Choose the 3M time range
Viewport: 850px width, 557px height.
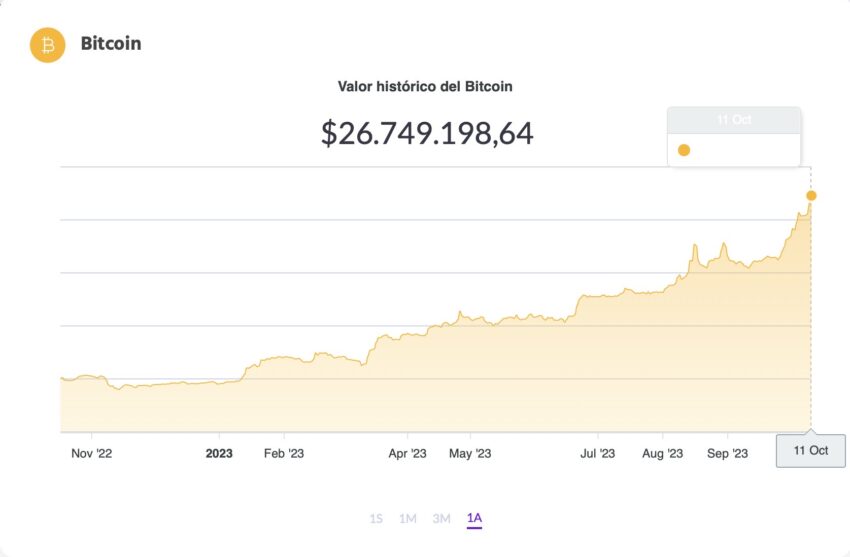[441, 518]
